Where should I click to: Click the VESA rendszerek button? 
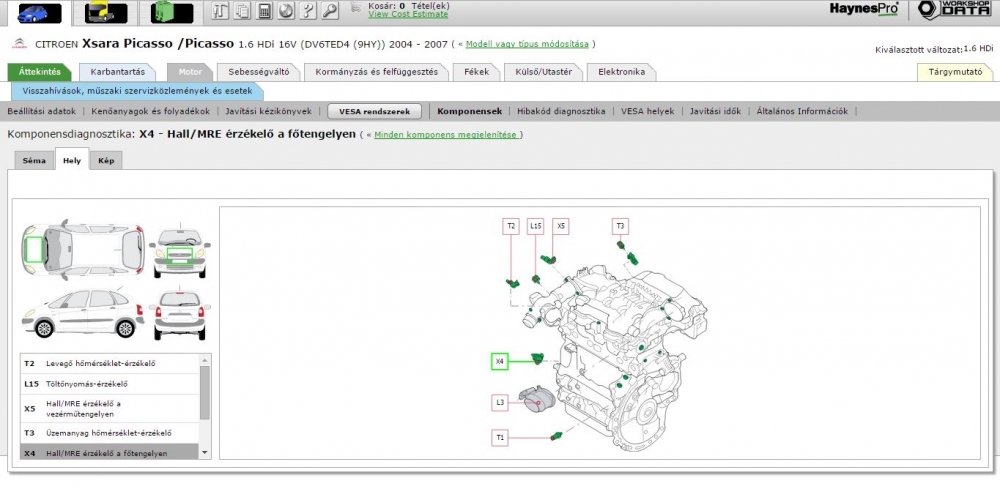(x=374, y=112)
